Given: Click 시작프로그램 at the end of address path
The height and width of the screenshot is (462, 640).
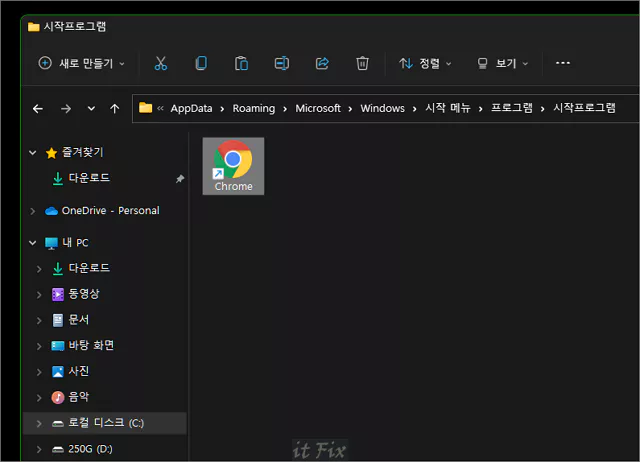Looking at the screenshot, I should click(584, 108).
